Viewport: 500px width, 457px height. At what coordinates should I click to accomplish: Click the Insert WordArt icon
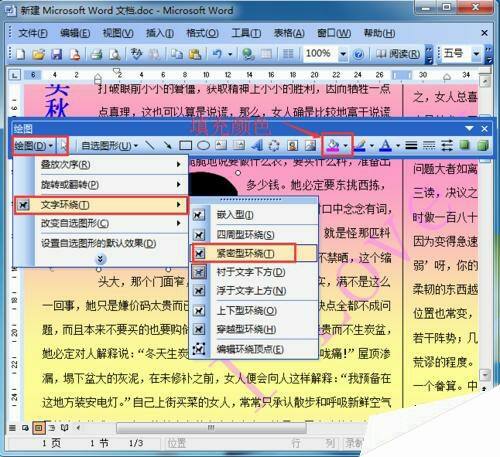(x=256, y=145)
